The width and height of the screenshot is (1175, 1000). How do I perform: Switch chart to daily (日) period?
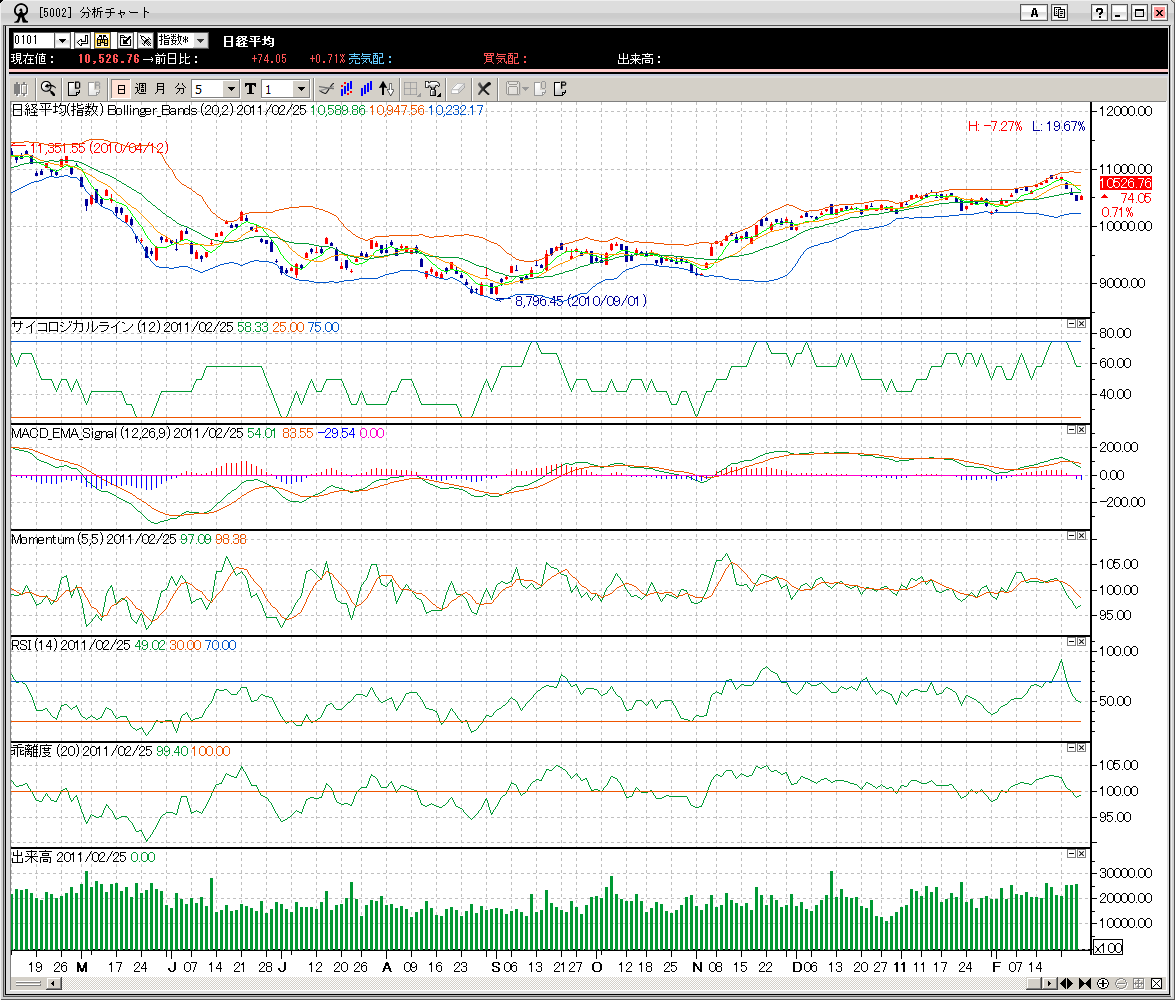[120, 89]
